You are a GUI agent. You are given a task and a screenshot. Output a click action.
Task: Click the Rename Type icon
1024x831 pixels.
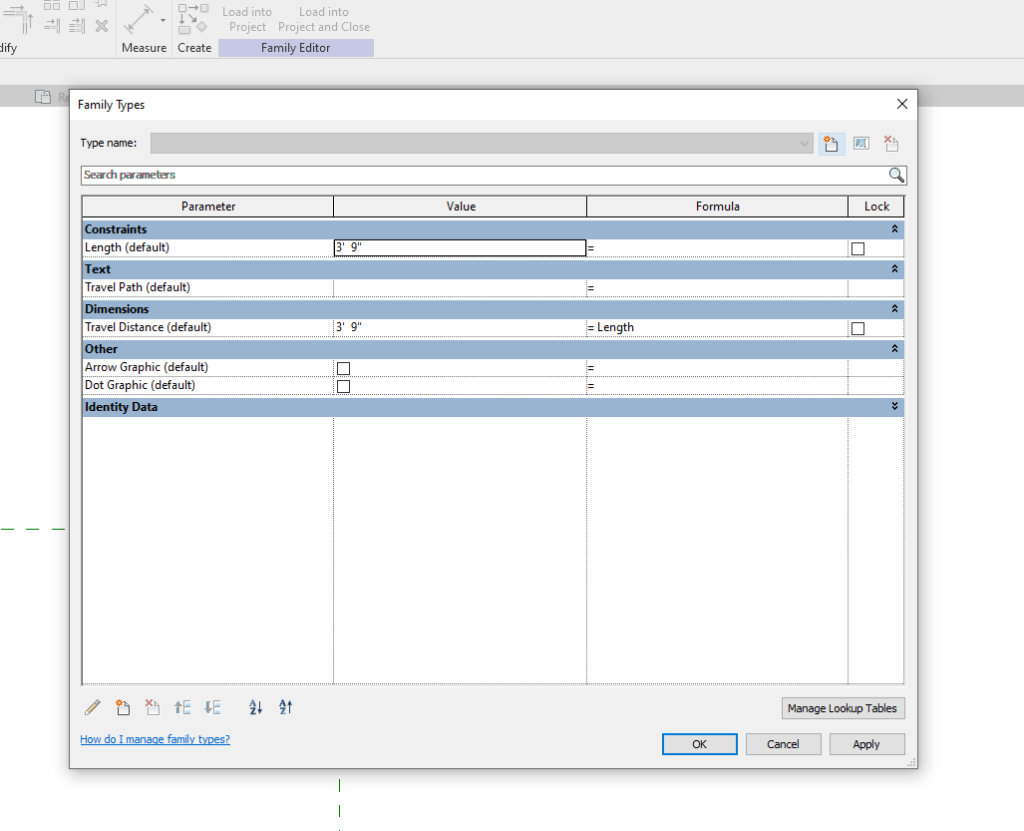861,144
